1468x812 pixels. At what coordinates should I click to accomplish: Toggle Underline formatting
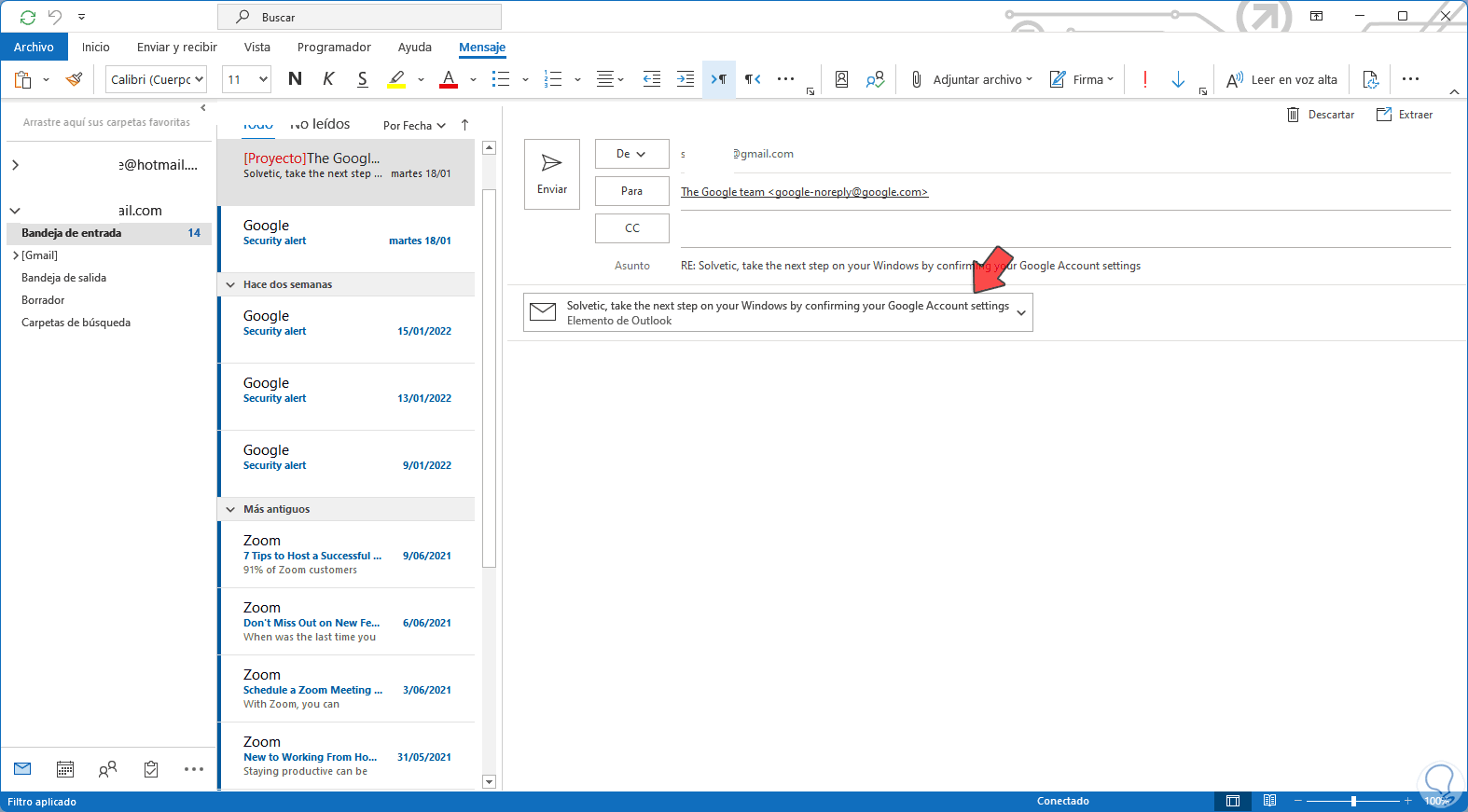362,80
